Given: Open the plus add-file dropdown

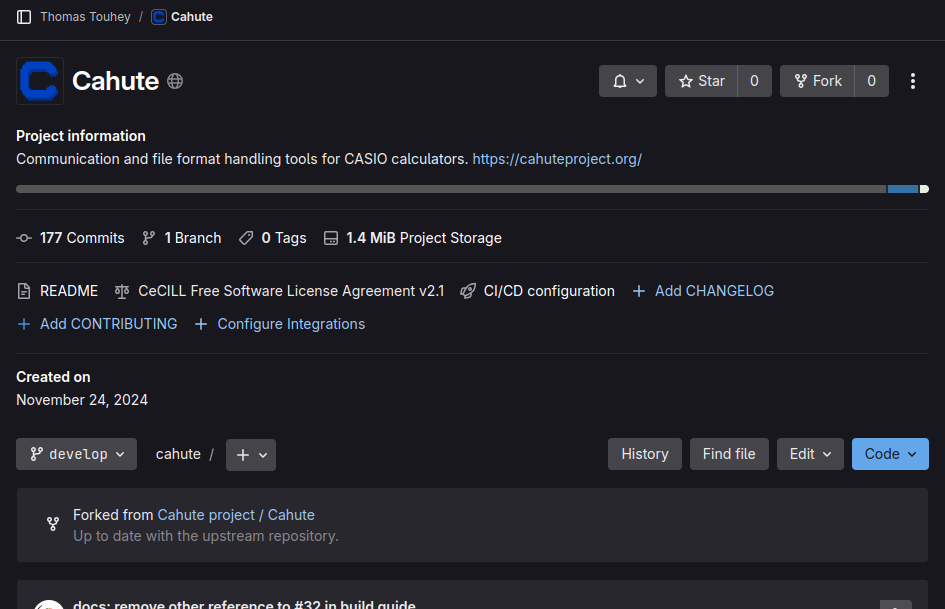Looking at the screenshot, I should click(251, 454).
